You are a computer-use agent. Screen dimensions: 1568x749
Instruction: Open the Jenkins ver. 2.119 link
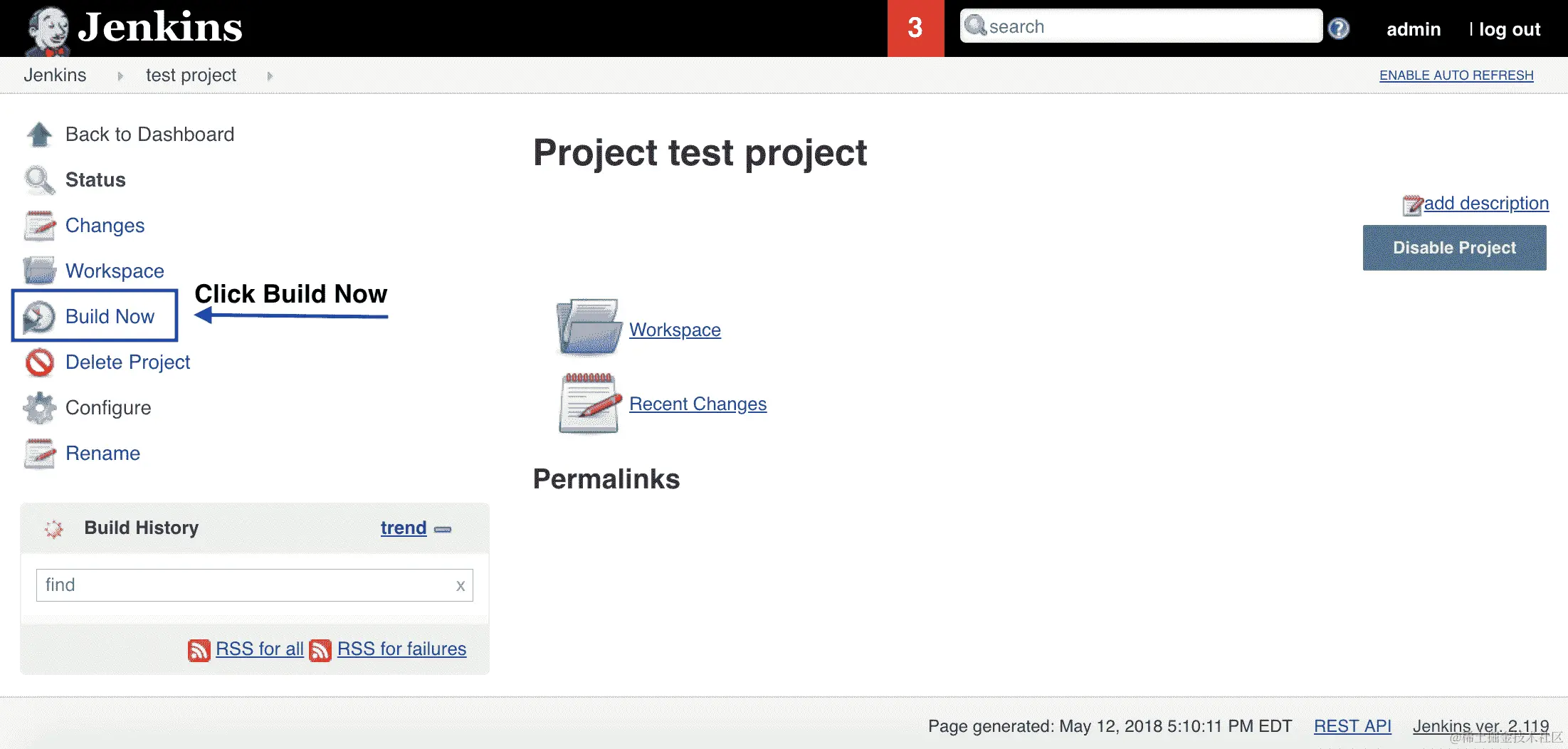pos(1480,726)
